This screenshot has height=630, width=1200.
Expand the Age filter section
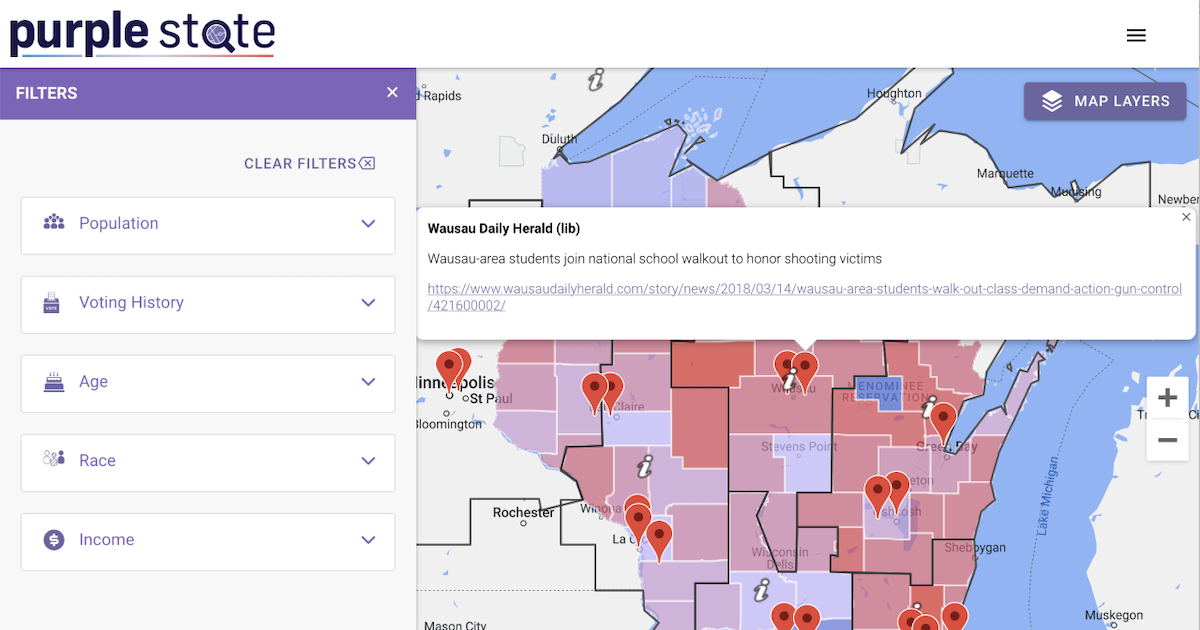coord(368,382)
